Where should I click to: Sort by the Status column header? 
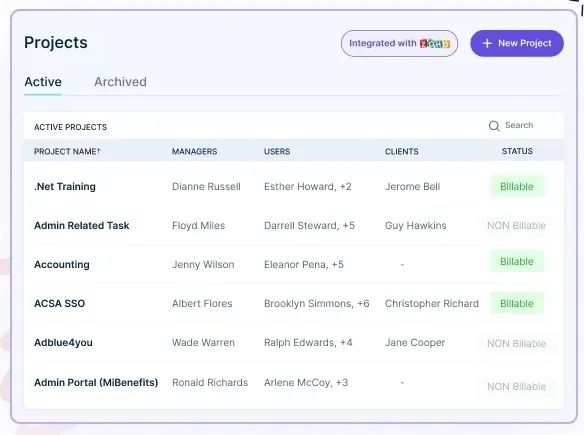tap(517, 151)
